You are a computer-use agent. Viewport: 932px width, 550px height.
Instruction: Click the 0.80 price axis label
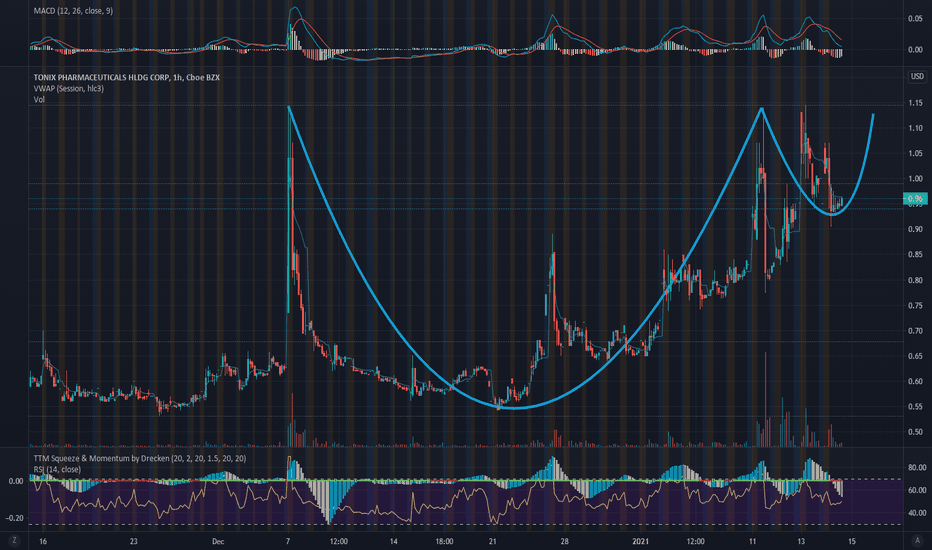click(x=915, y=280)
